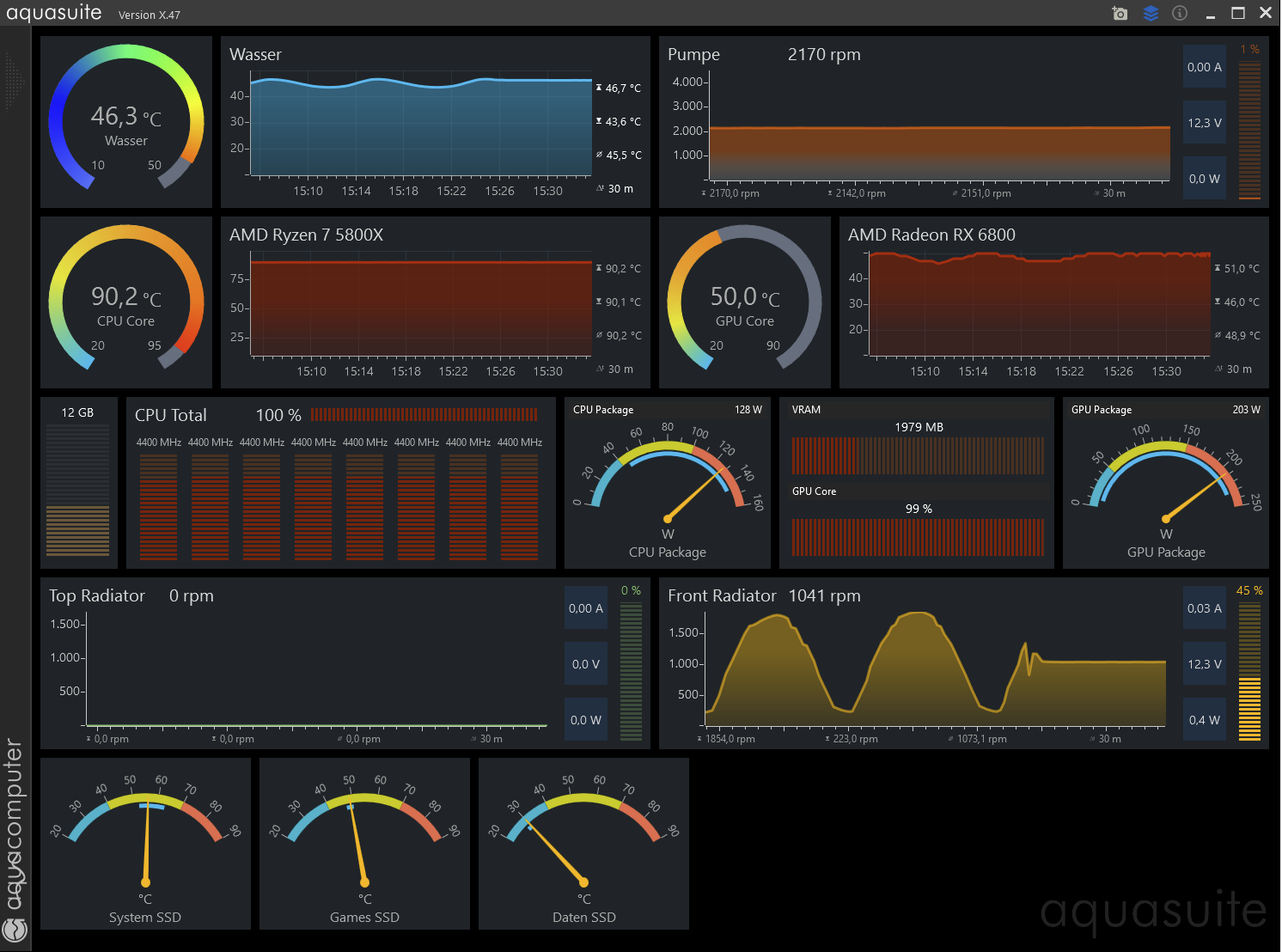Viewport: 1282px width, 952px height.
Task: Click the 12 GB memory bar
Action: [77, 490]
